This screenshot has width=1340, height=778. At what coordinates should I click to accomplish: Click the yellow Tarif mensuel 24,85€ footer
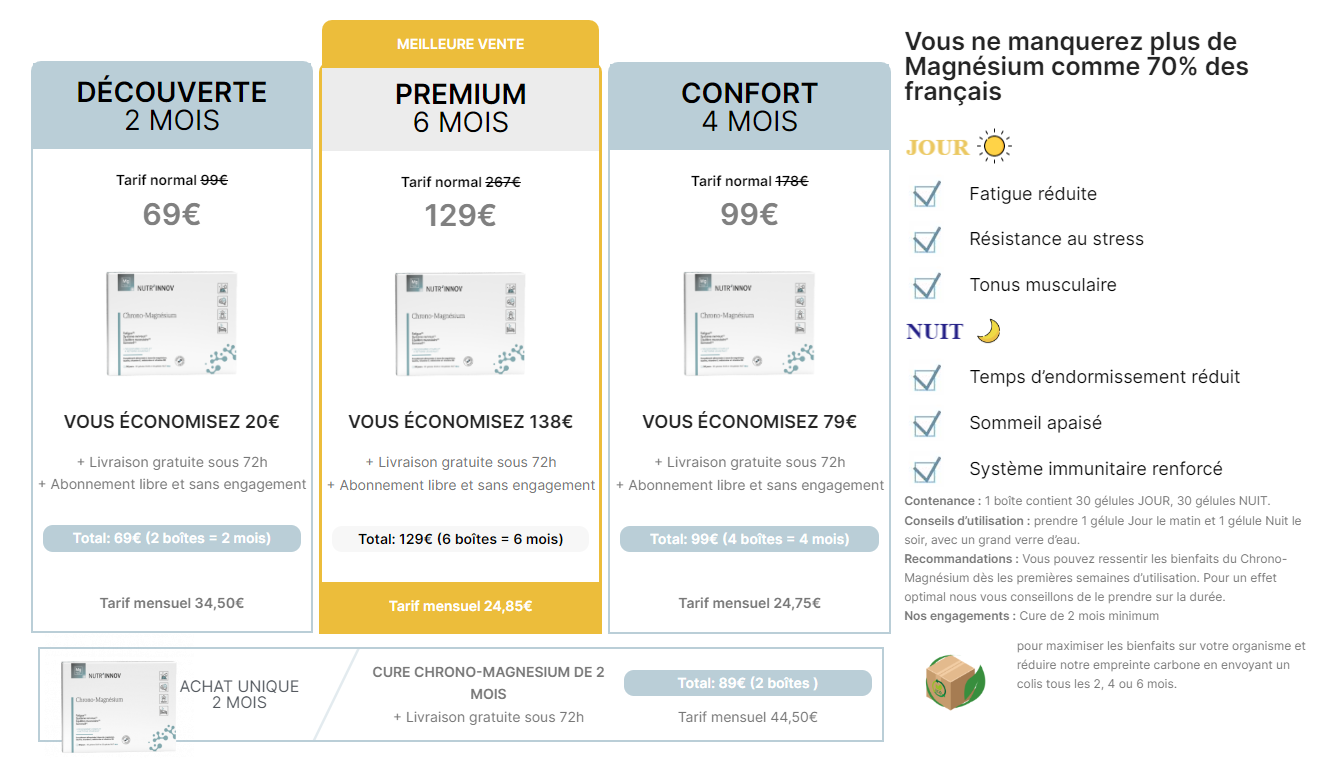pyautogui.click(x=460, y=606)
